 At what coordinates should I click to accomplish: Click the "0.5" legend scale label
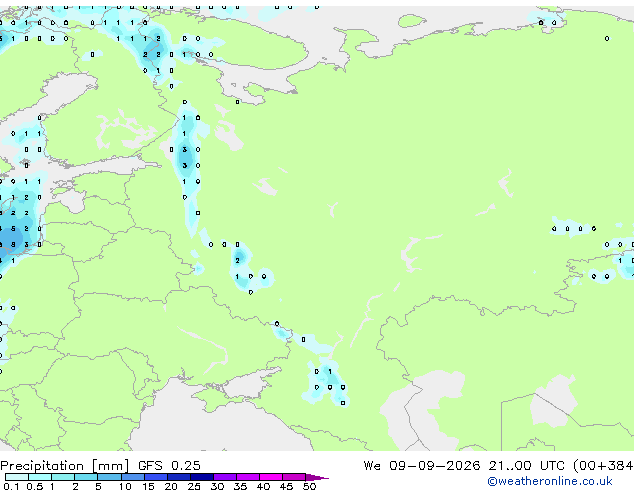(34, 486)
